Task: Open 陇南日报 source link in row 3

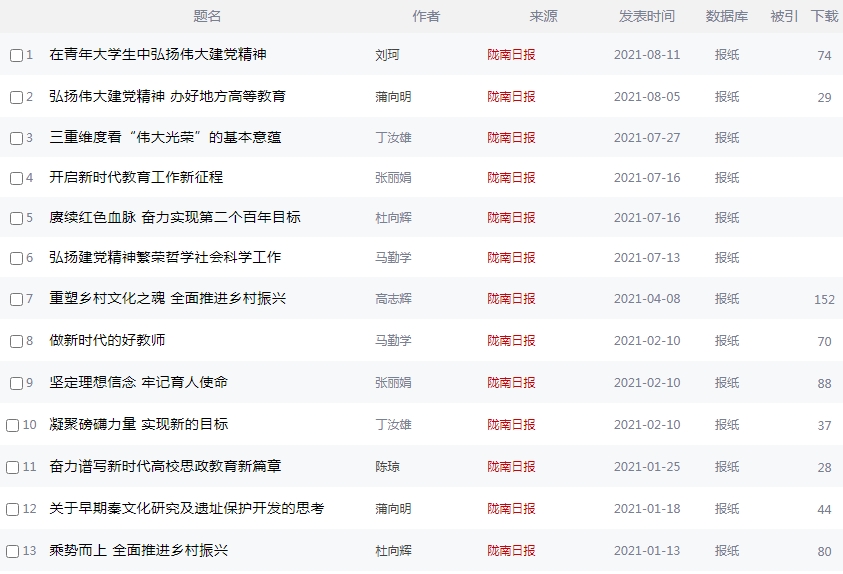Action: 511,137
